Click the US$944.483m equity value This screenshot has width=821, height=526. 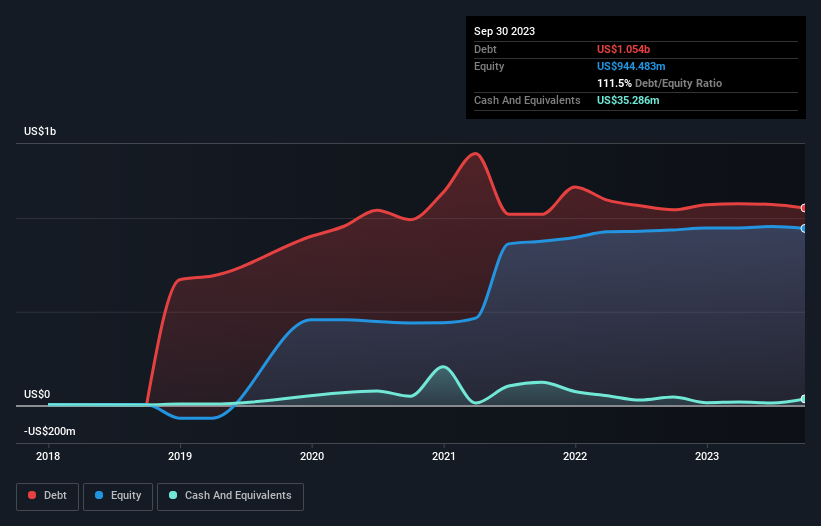631,66
